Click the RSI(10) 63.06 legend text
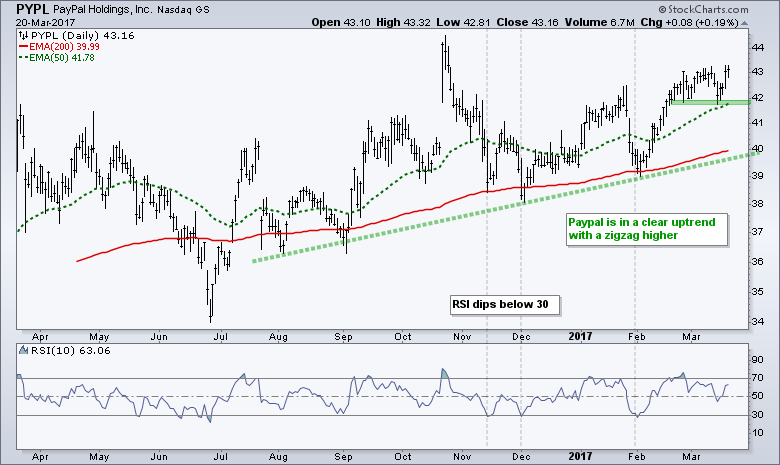Screen dimensions: 780x465 coord(71,350)
